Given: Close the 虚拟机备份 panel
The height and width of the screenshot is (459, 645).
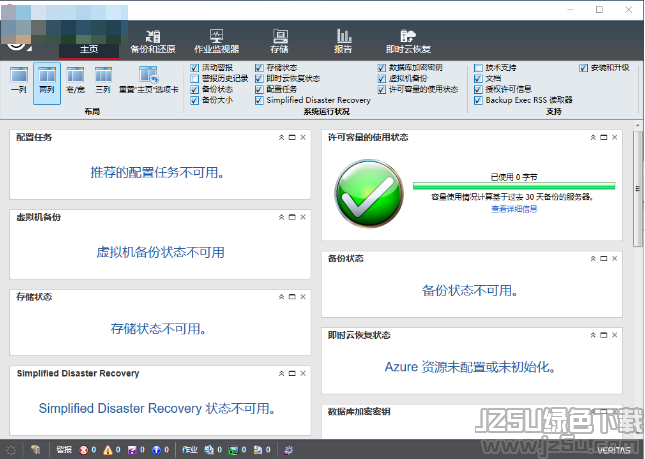Looking at the screenshot, I should [303, 217].
